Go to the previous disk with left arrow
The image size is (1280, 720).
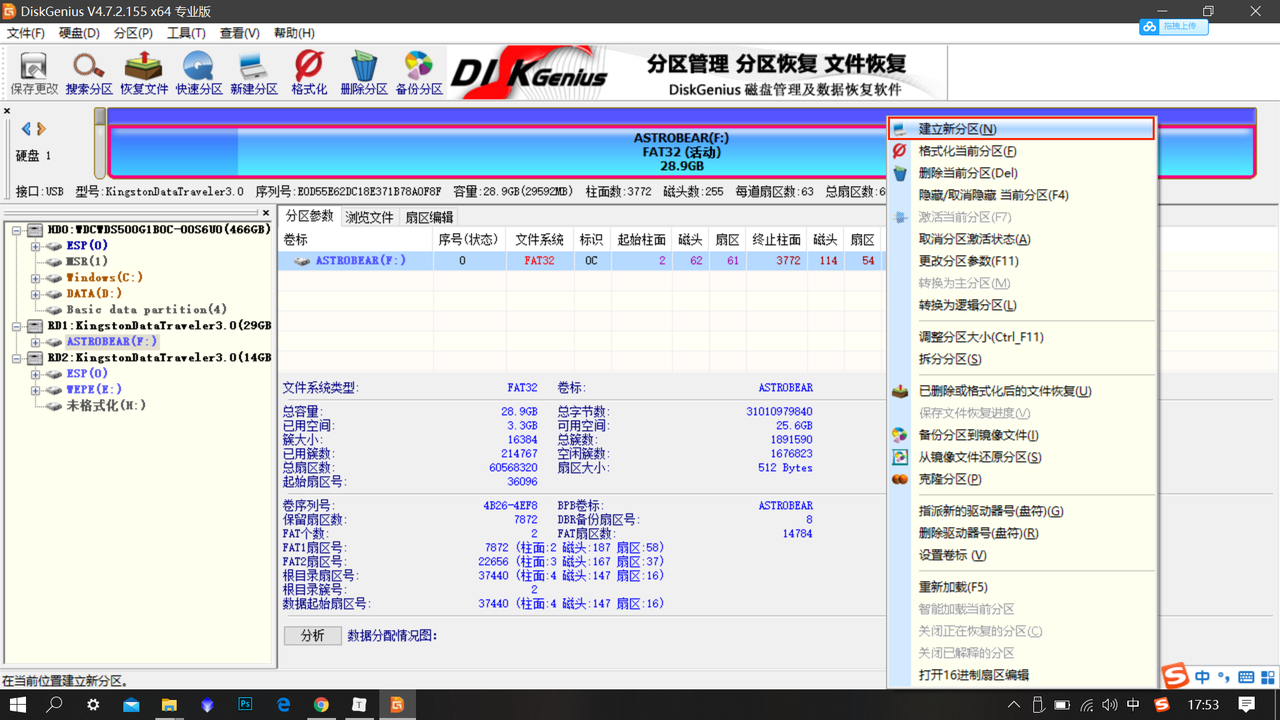pyautogui.click(x=27, y=129)
